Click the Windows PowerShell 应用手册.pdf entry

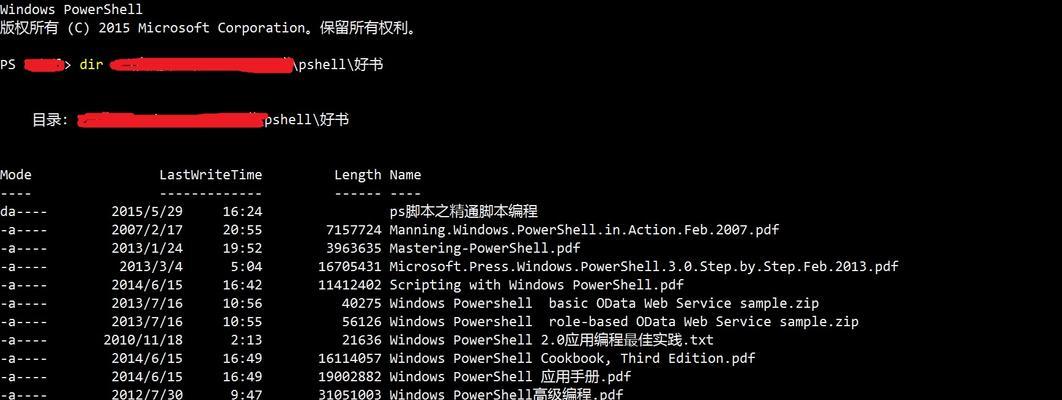[x=510, y=376]
